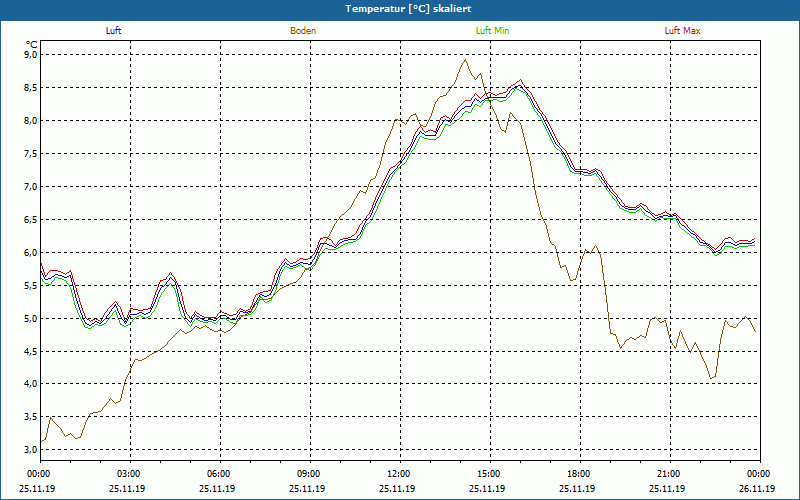Click the '7,0' y-axis value
800x500 pixels.
31,187
